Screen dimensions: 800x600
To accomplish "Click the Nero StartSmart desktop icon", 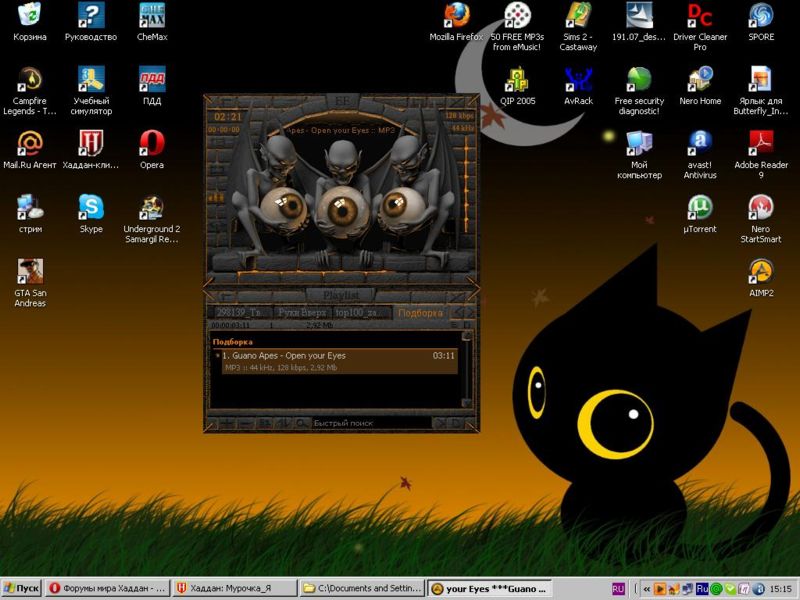I will pyautogui.click(x=761, y=207).
